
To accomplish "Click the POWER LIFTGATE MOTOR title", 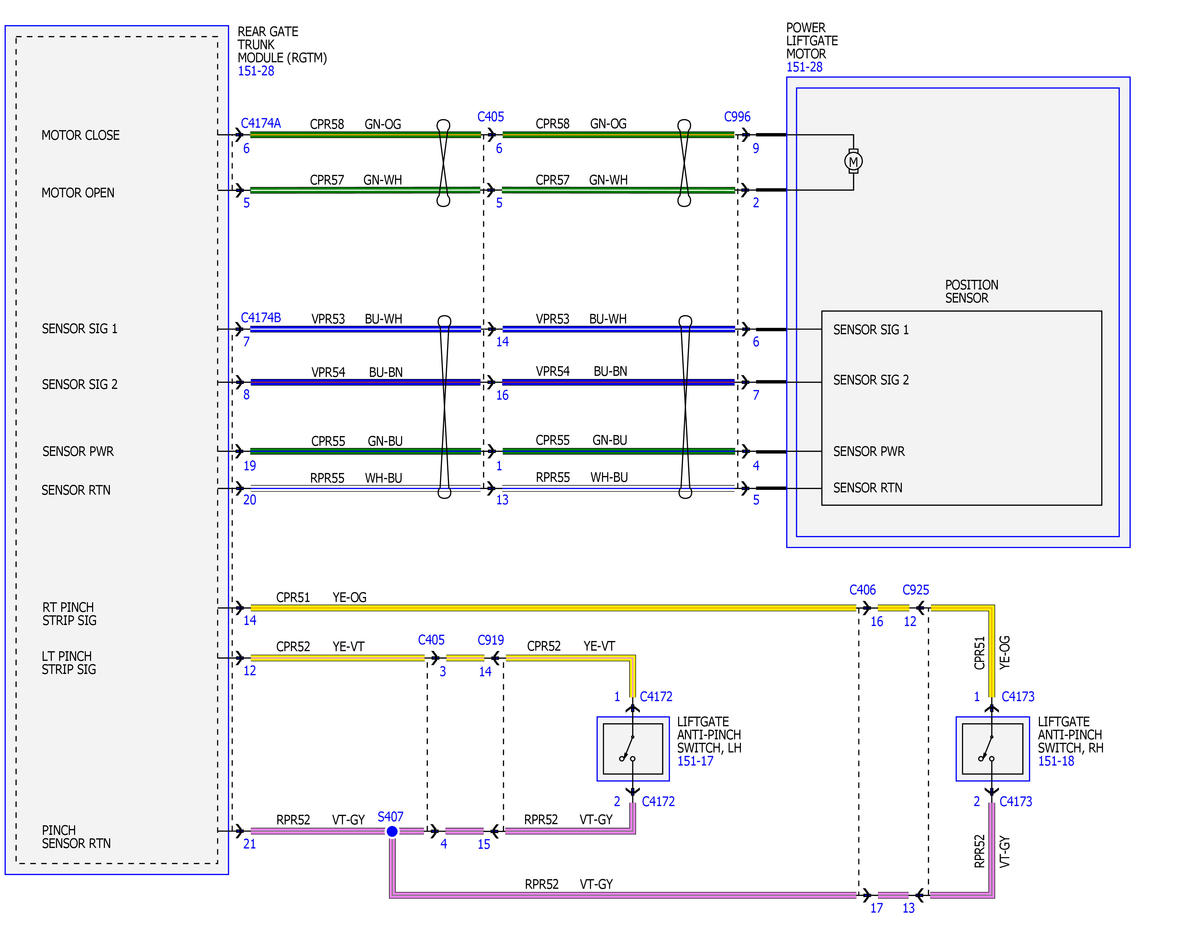I will (811, 41).
